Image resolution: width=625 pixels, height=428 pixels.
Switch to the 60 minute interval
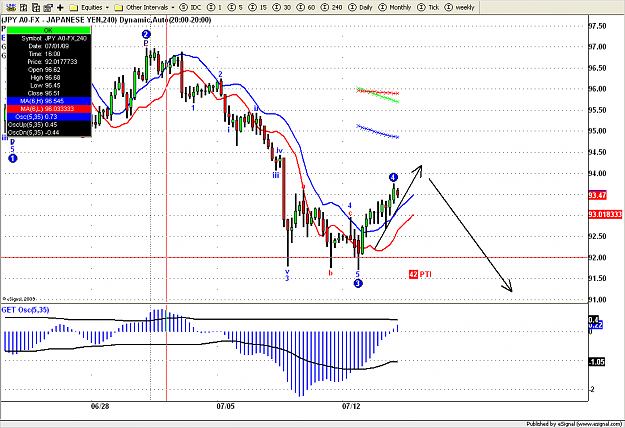coord(306,7)
